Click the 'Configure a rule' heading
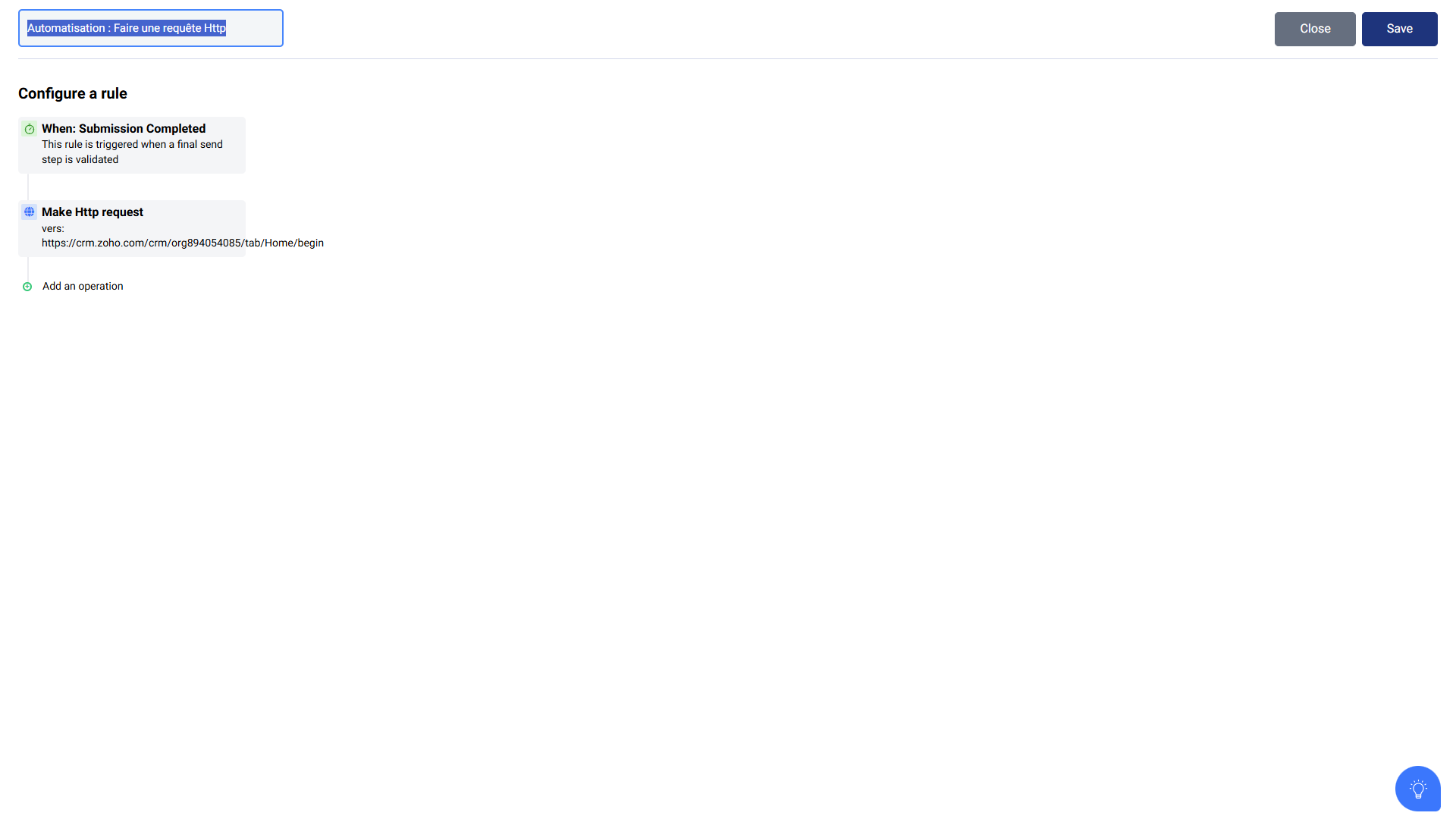The height and width of the screenshot is (819, 1456). coord(73,93)
